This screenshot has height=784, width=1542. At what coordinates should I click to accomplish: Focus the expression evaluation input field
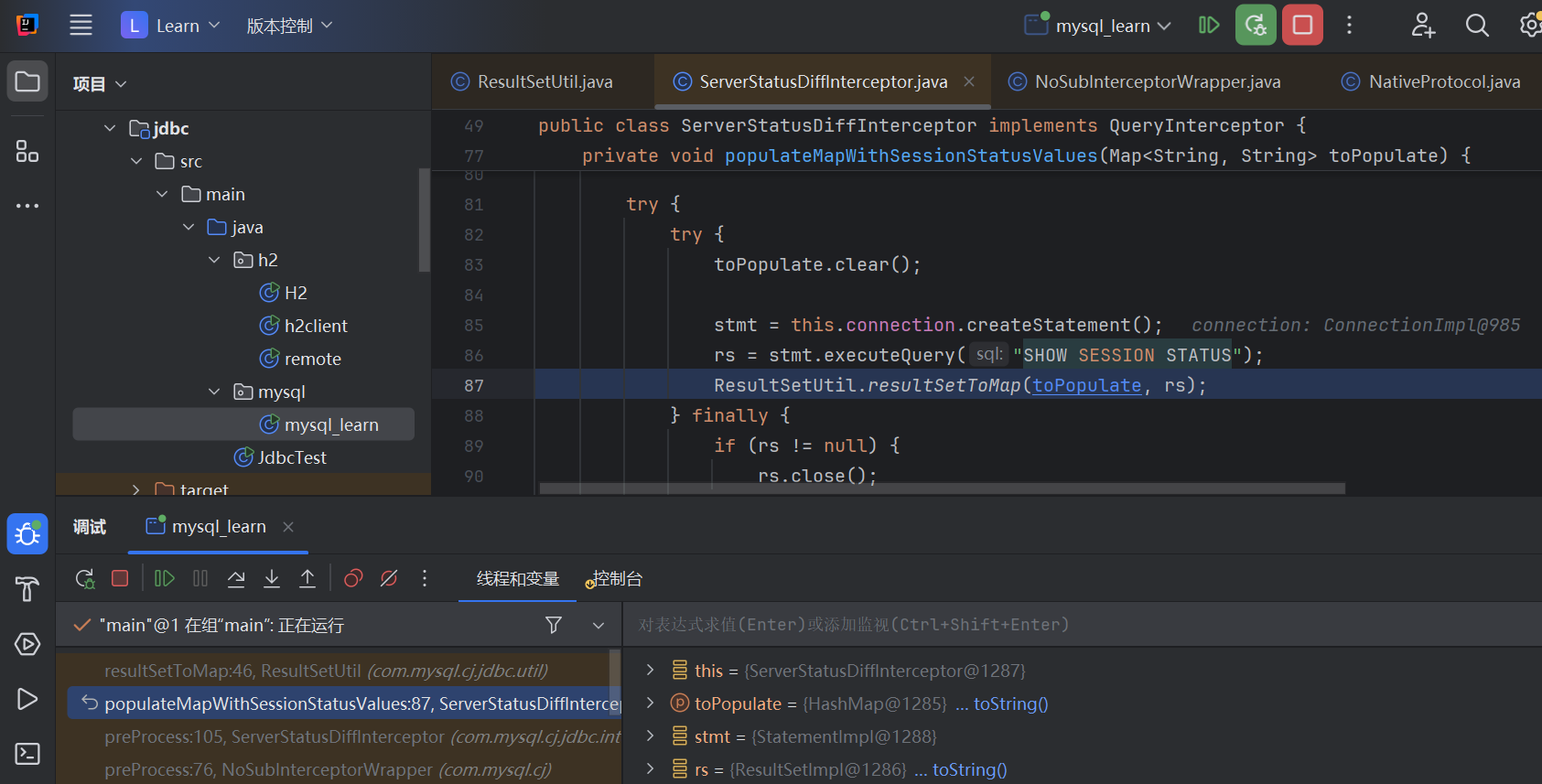1083,625
